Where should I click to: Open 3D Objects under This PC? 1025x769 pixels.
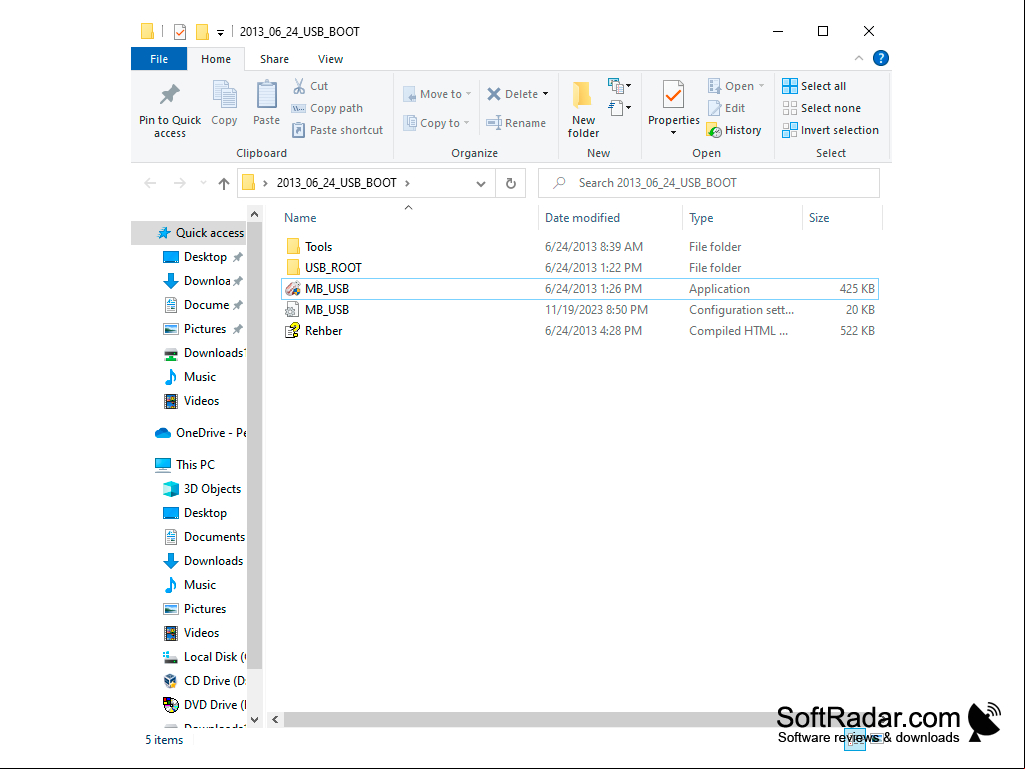[x=202, y=488]
